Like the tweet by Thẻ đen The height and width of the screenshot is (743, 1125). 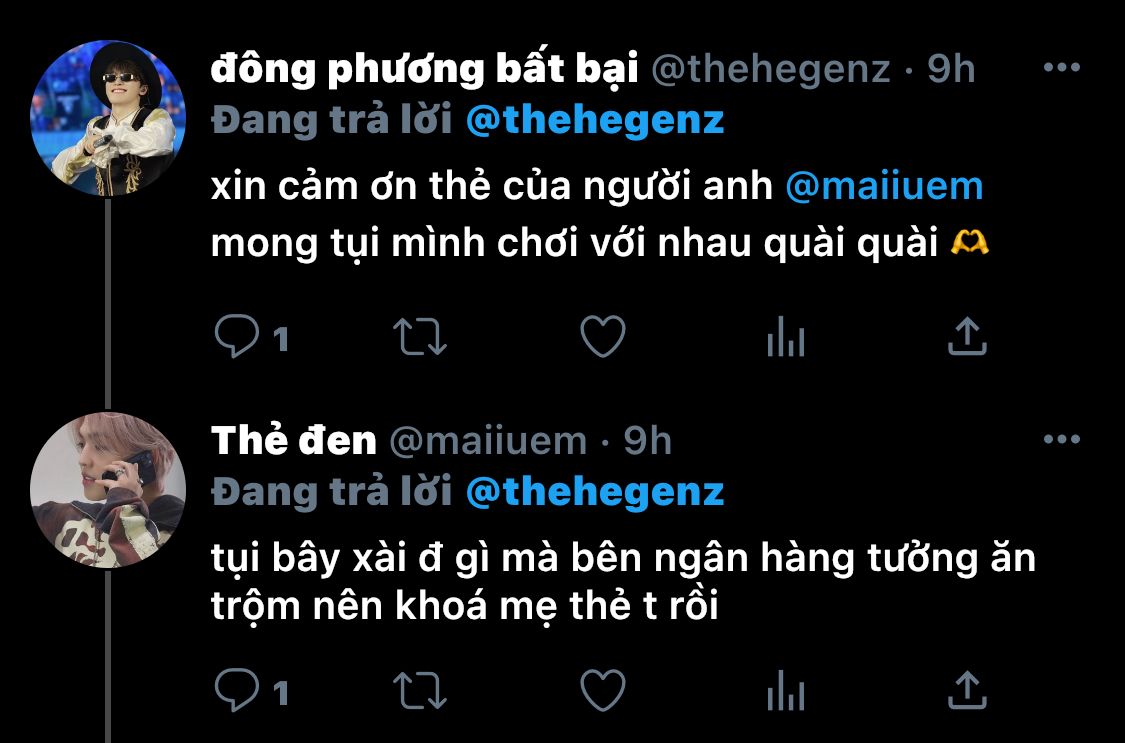coord(603,691)
